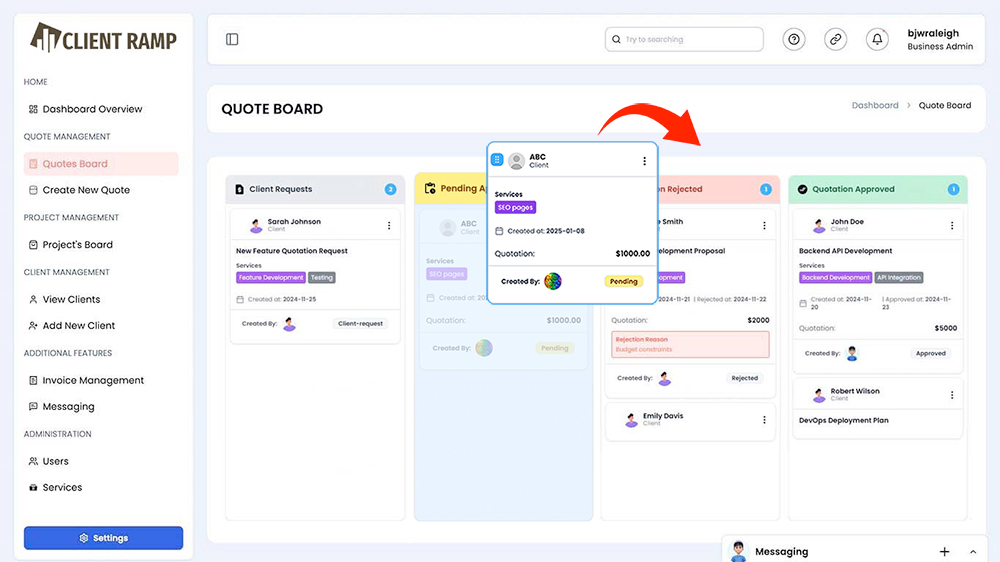Click Backend Development service tag

tap(835, 277)
